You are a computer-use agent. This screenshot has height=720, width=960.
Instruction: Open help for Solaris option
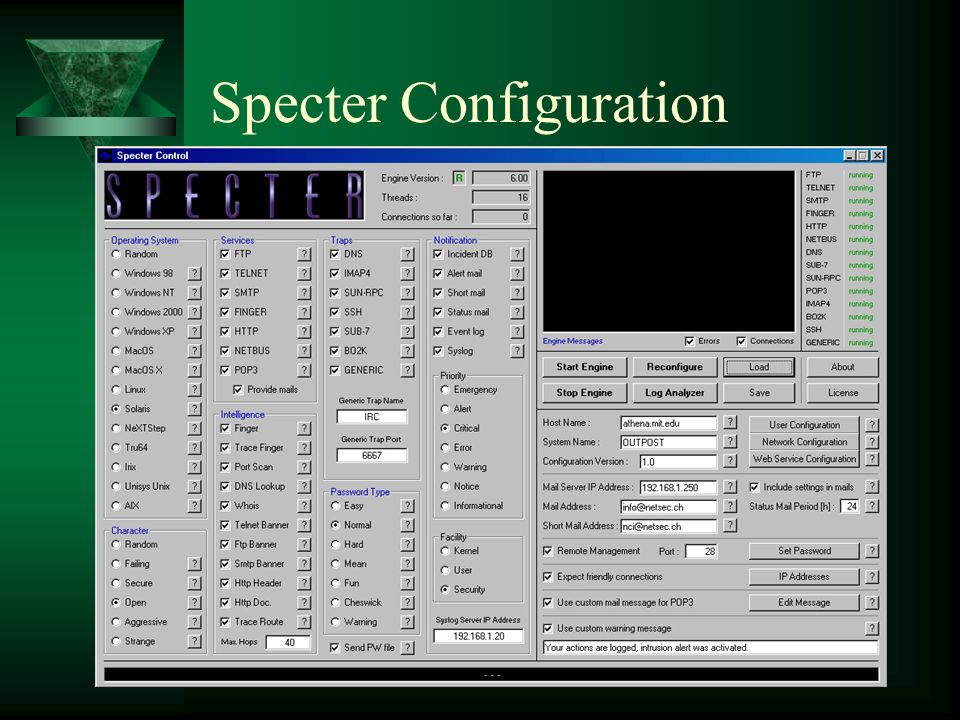coord(194,409)
